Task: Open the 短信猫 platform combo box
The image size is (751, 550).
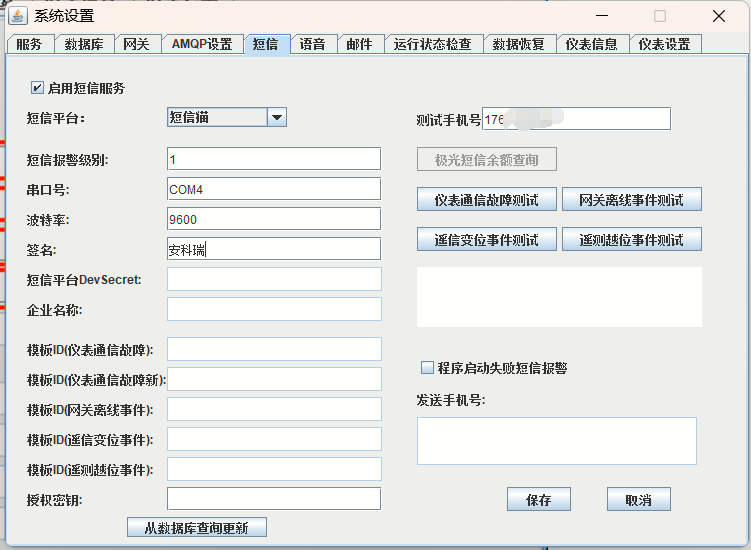Action: (x=217, y=118)
